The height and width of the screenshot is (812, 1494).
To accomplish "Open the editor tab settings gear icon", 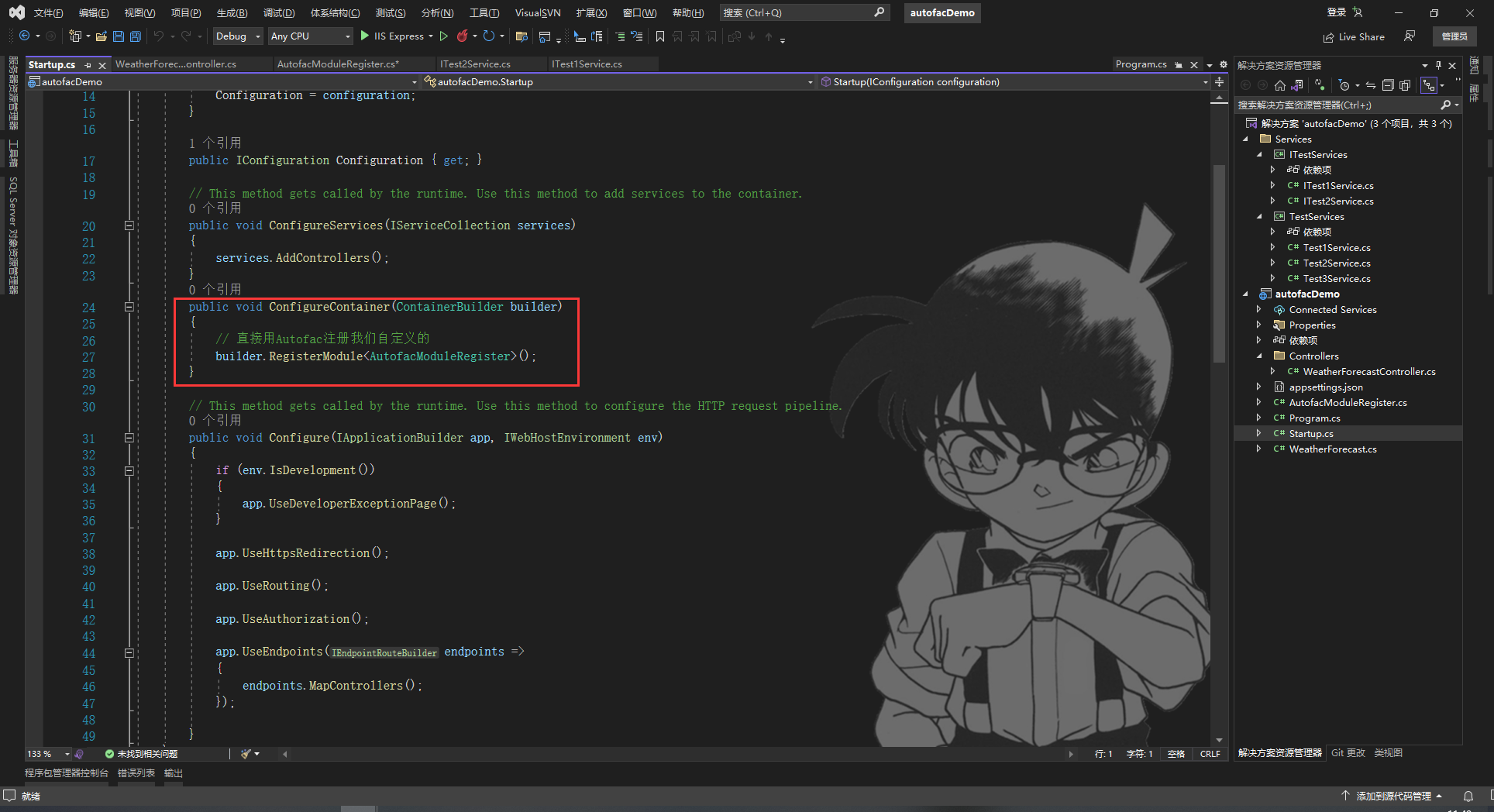I will [1224, 64].
